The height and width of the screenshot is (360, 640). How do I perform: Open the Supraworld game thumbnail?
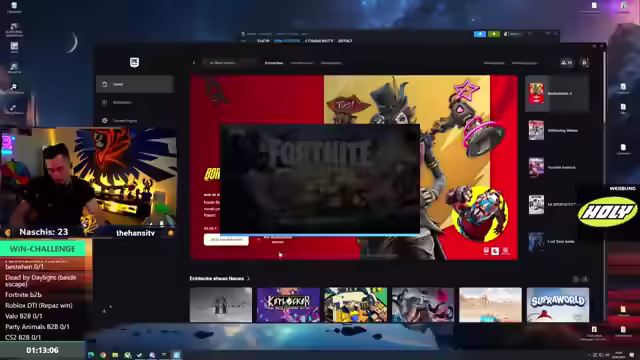pyautogui.click(x=558, y=304)
